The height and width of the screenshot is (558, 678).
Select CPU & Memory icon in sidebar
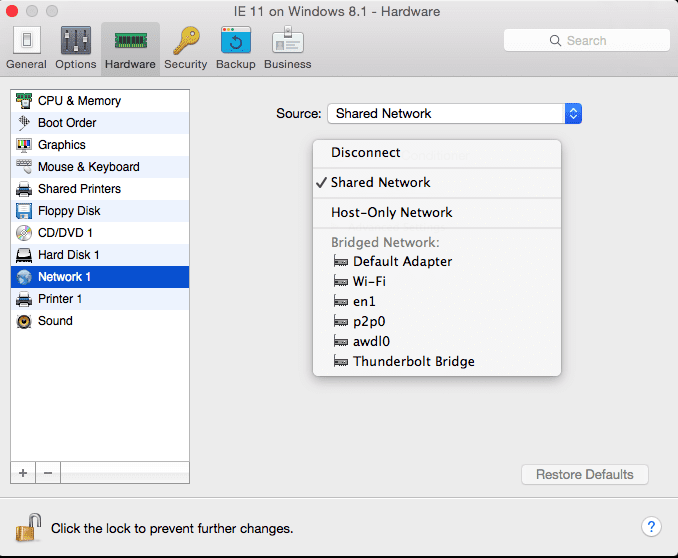tap(24, 101)
